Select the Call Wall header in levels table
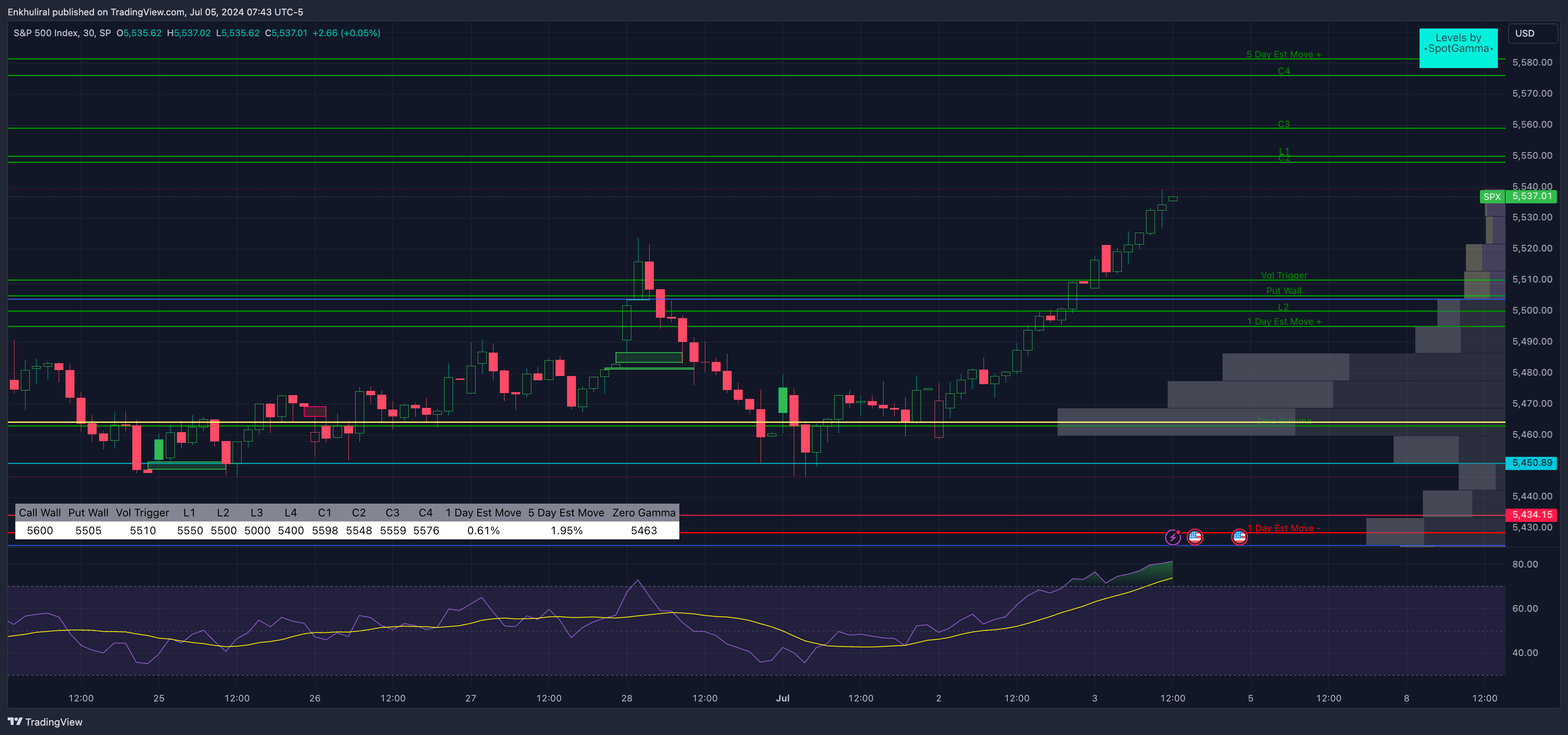1568x735 pixels. coord(40,513)
